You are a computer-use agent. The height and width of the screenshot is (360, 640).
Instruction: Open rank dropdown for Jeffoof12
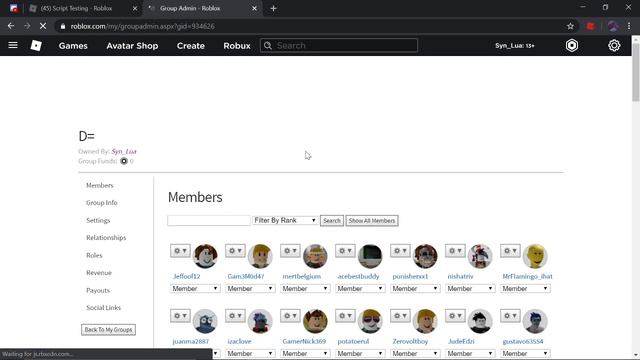(x=195, y=289)
